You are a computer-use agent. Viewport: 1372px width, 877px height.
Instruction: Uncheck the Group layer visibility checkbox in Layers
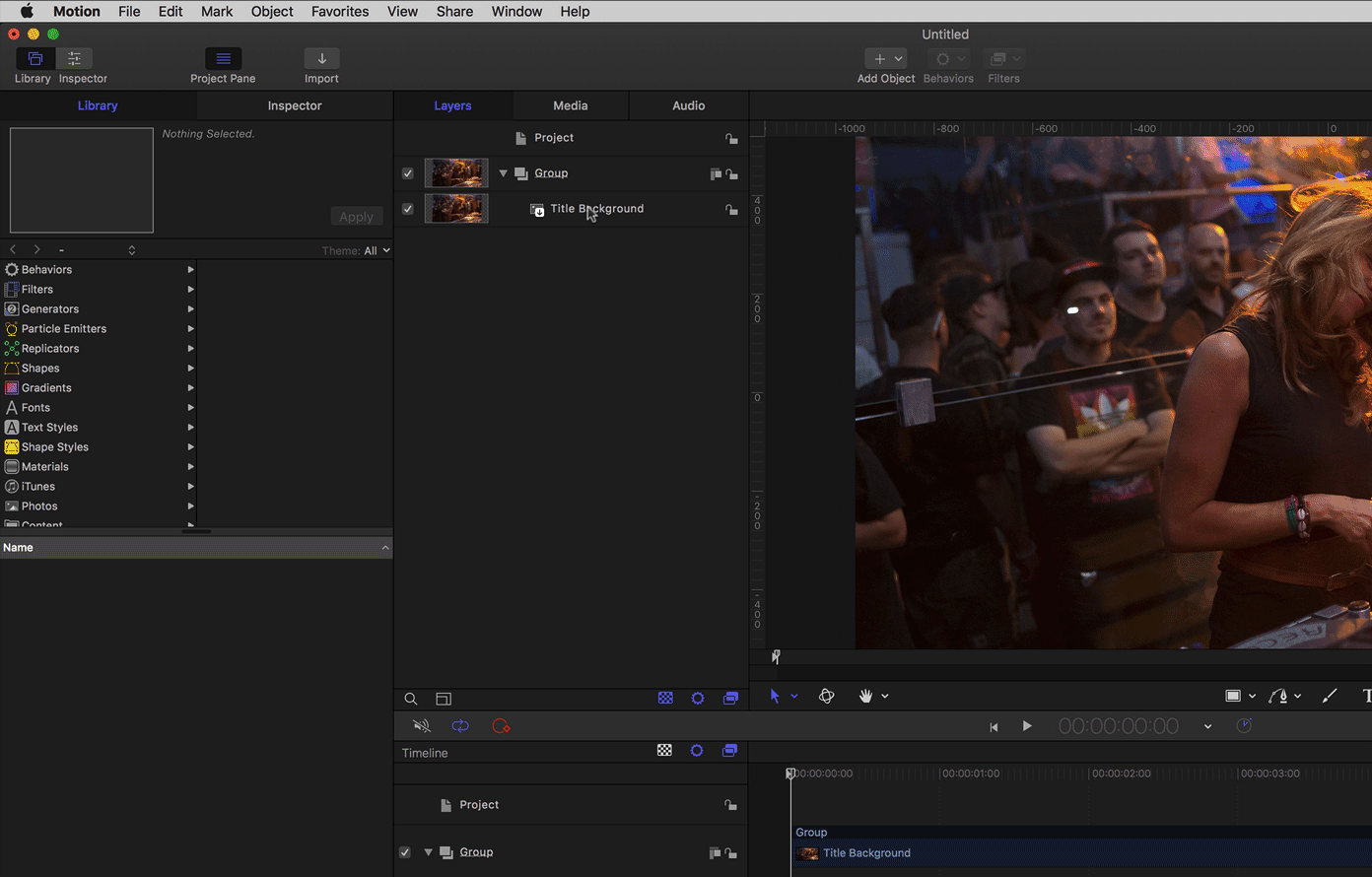(x=408, y=173)
